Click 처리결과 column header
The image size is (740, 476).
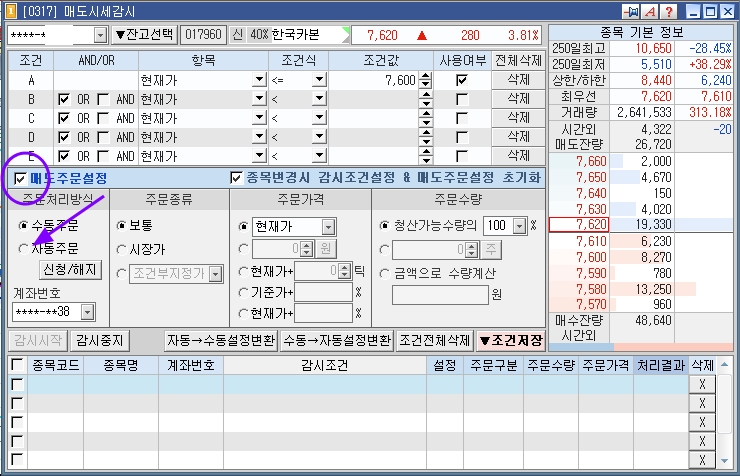coord(661,365)
